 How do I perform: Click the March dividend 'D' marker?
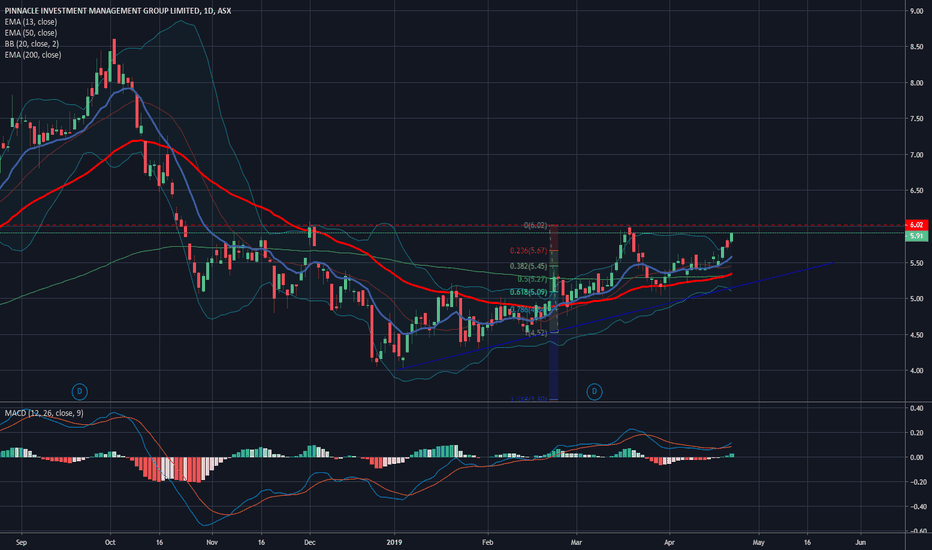click(594, 391)
